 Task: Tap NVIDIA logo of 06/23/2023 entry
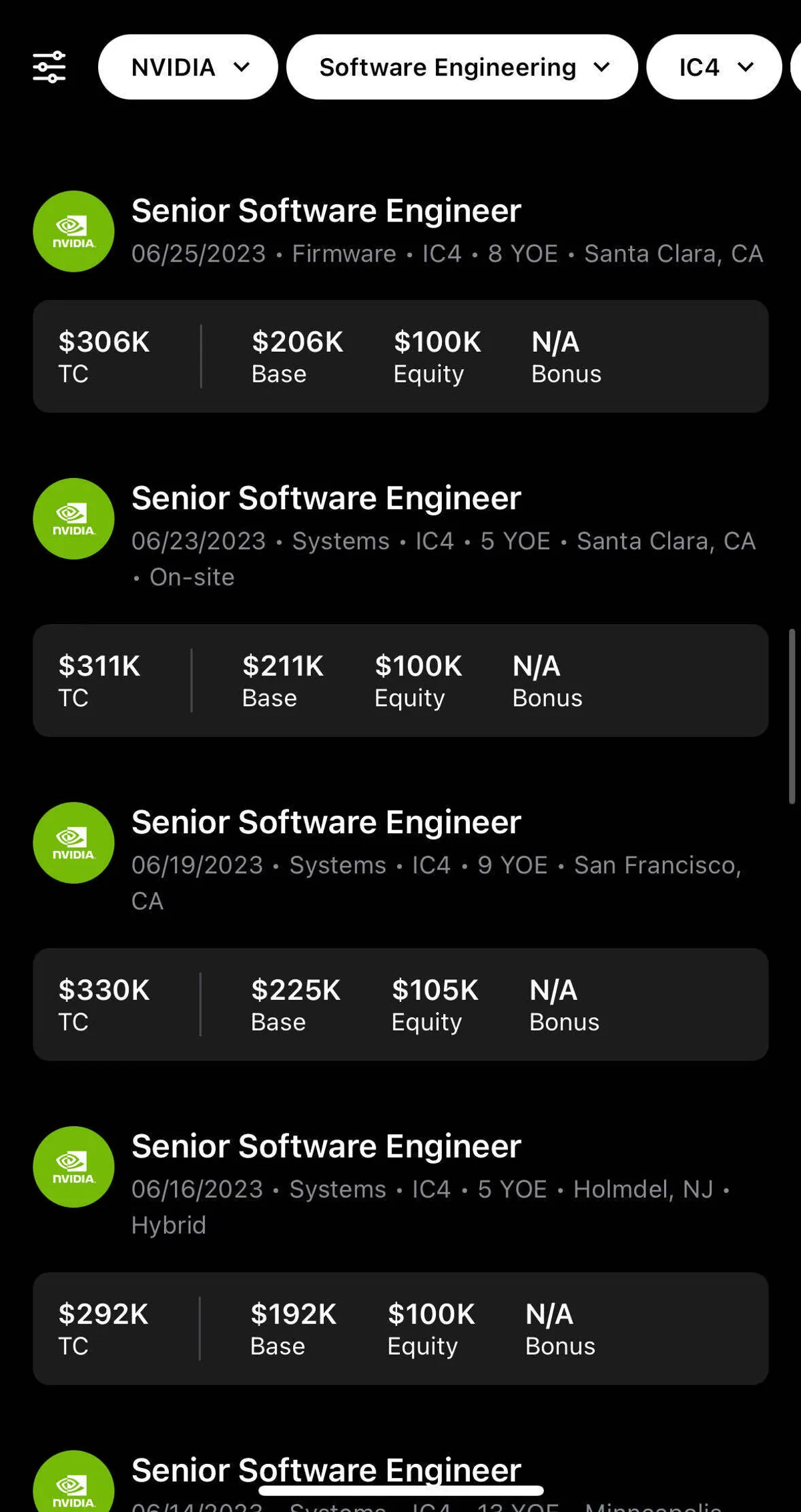(73, 519)
